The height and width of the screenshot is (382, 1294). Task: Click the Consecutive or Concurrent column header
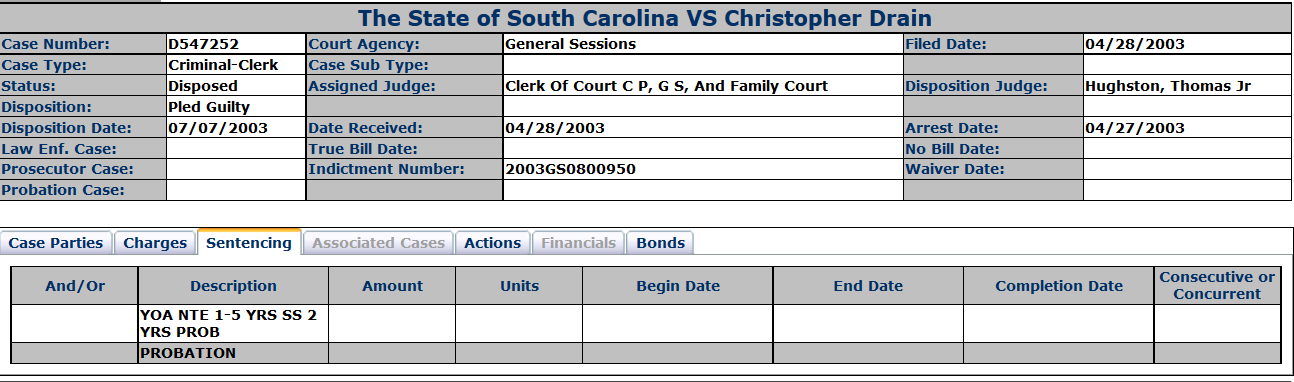coord(1217,286)
